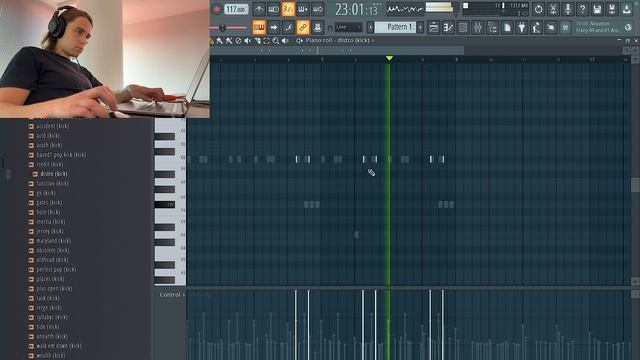The width and height of the screenshot is (640, 360).
Task: Click the previous pattern arrow
Action: pos(370,27)
